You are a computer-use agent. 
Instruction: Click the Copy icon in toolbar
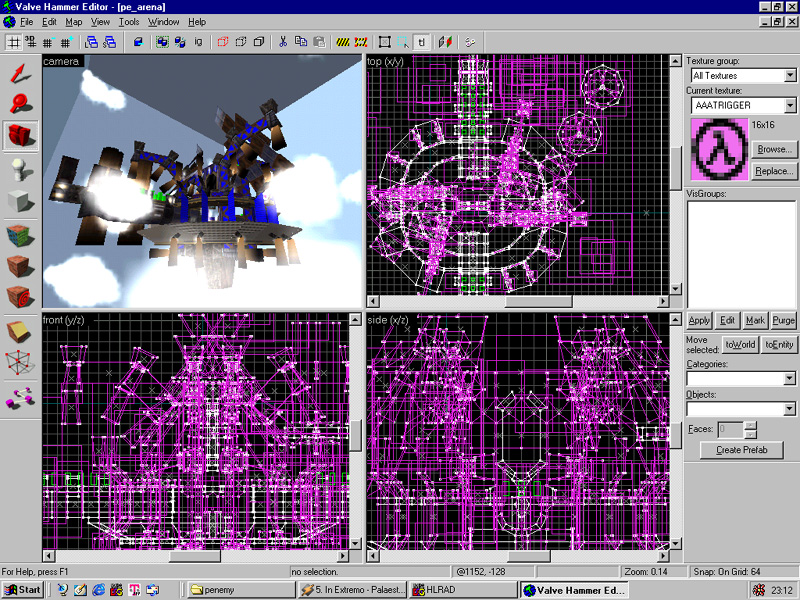click(301, 42)
